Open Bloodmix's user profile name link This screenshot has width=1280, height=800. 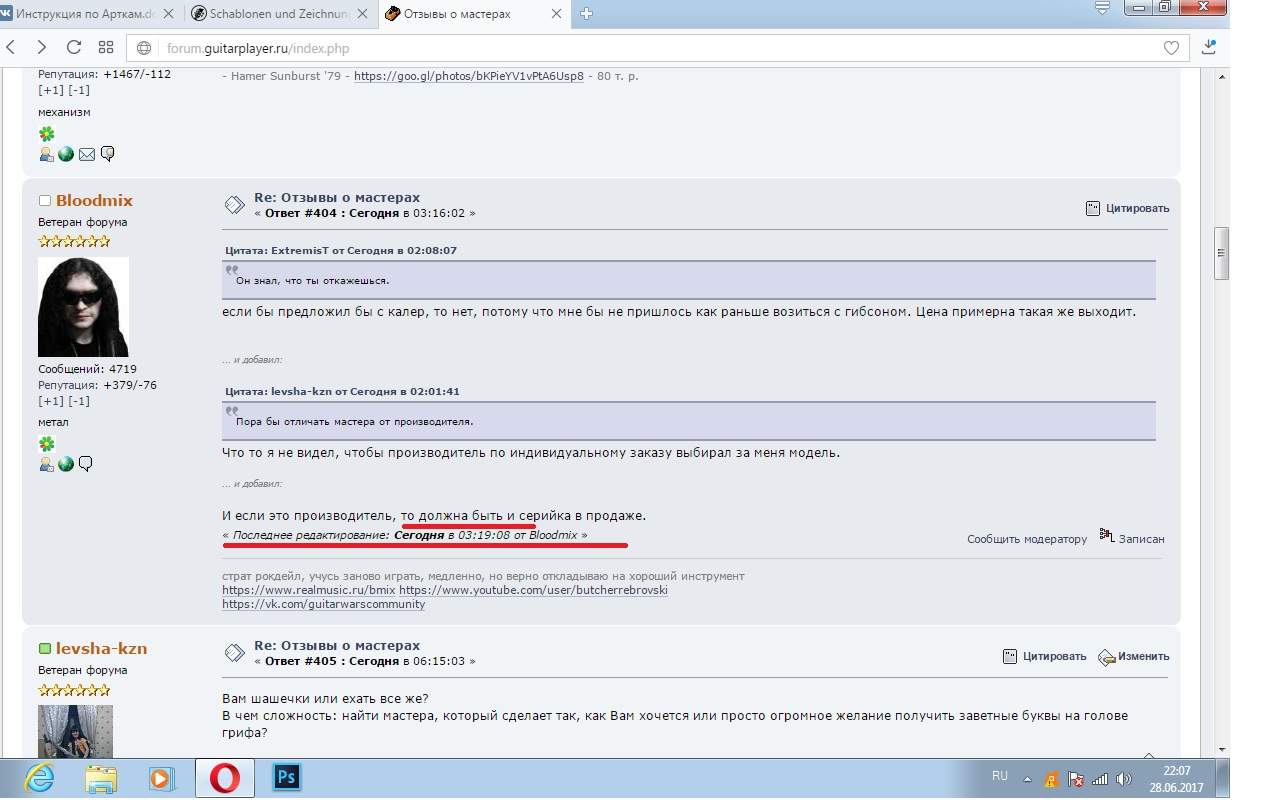tap(94, 200)
